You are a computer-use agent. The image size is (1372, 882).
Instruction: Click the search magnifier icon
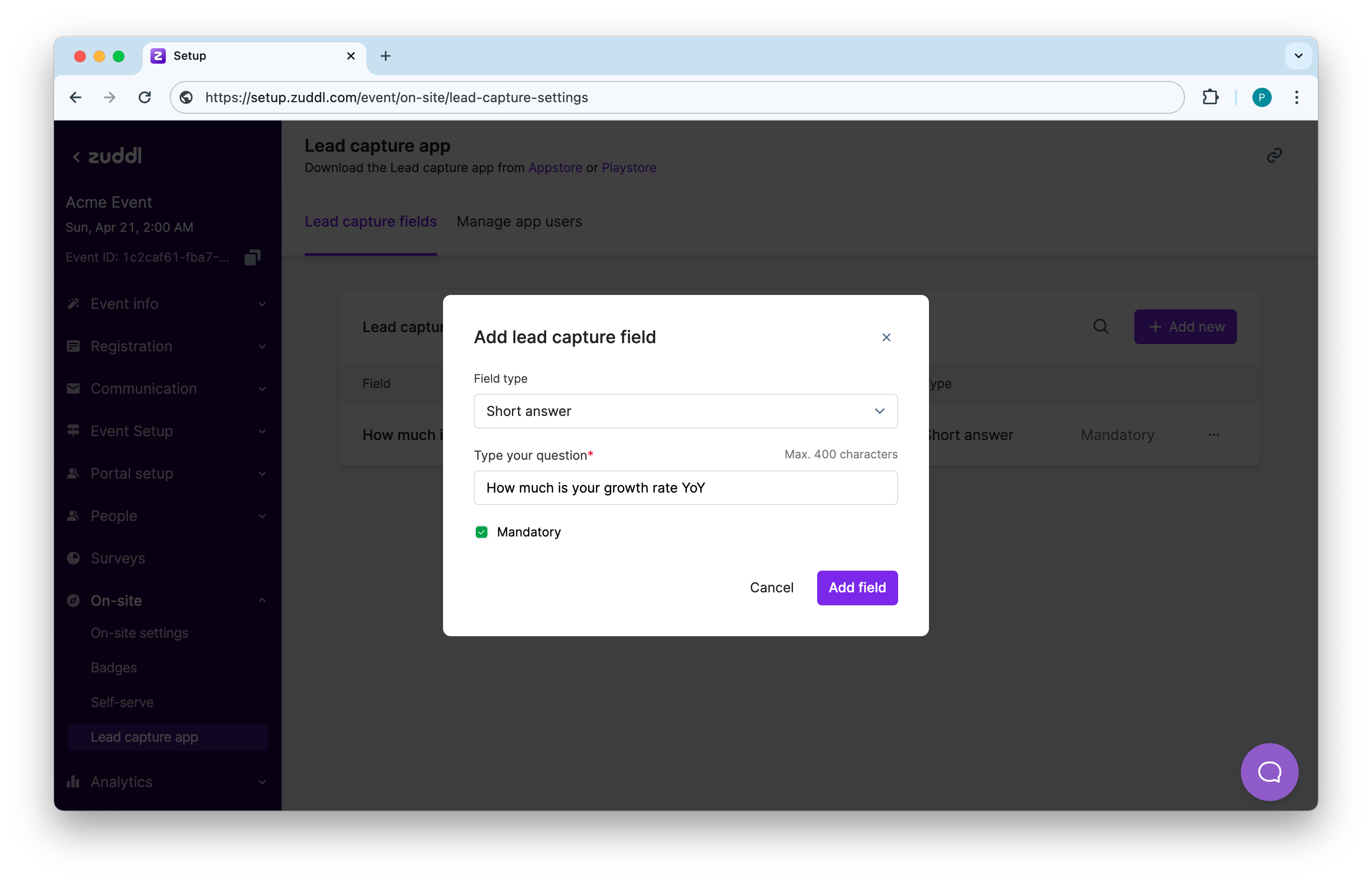click(1100, 326)
